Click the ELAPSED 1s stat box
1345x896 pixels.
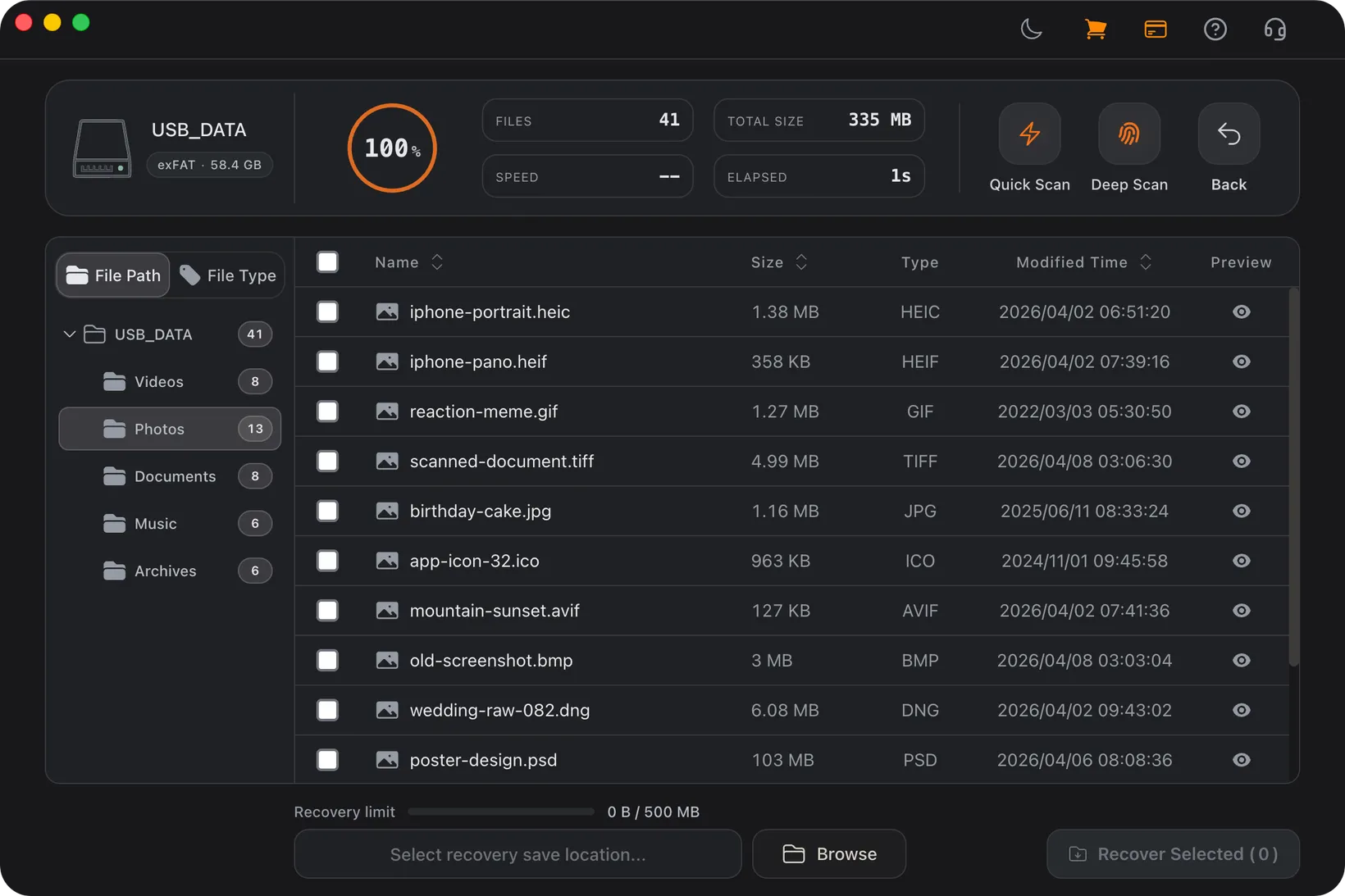(x=819, y=176)
